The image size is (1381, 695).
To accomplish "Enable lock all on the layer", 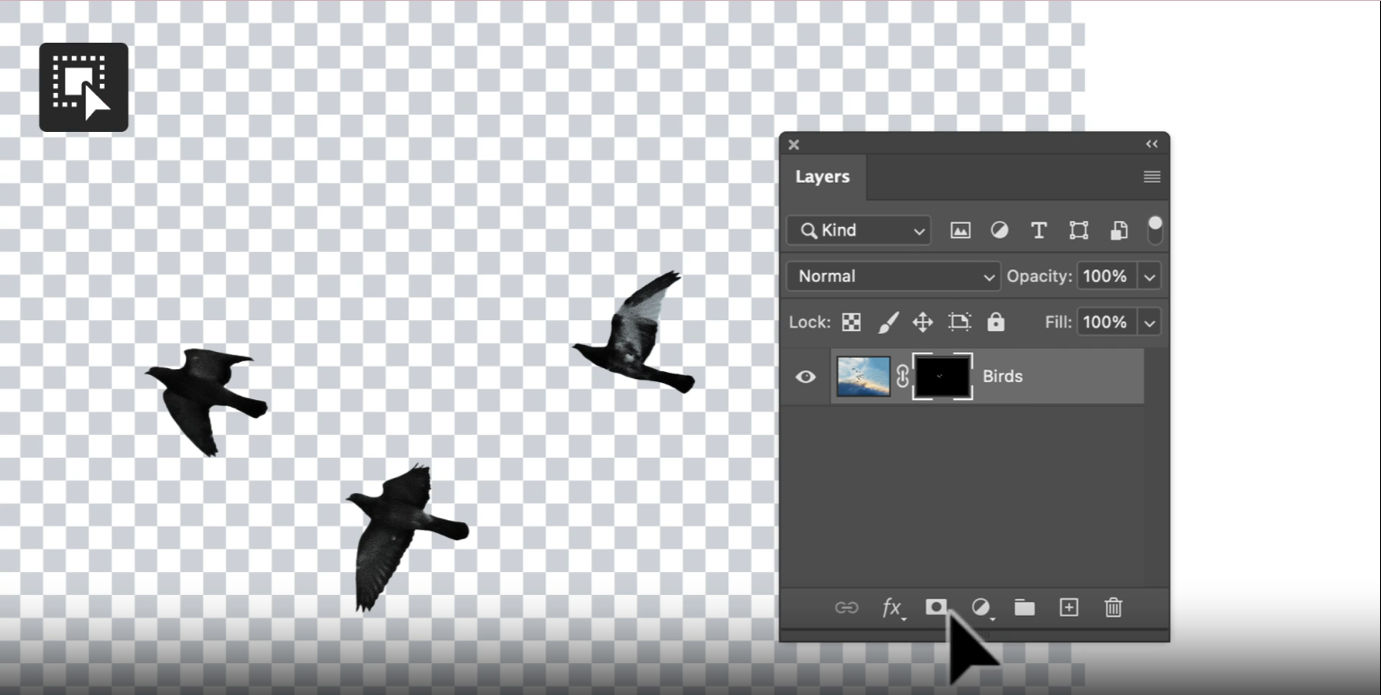I will point(995,322).
